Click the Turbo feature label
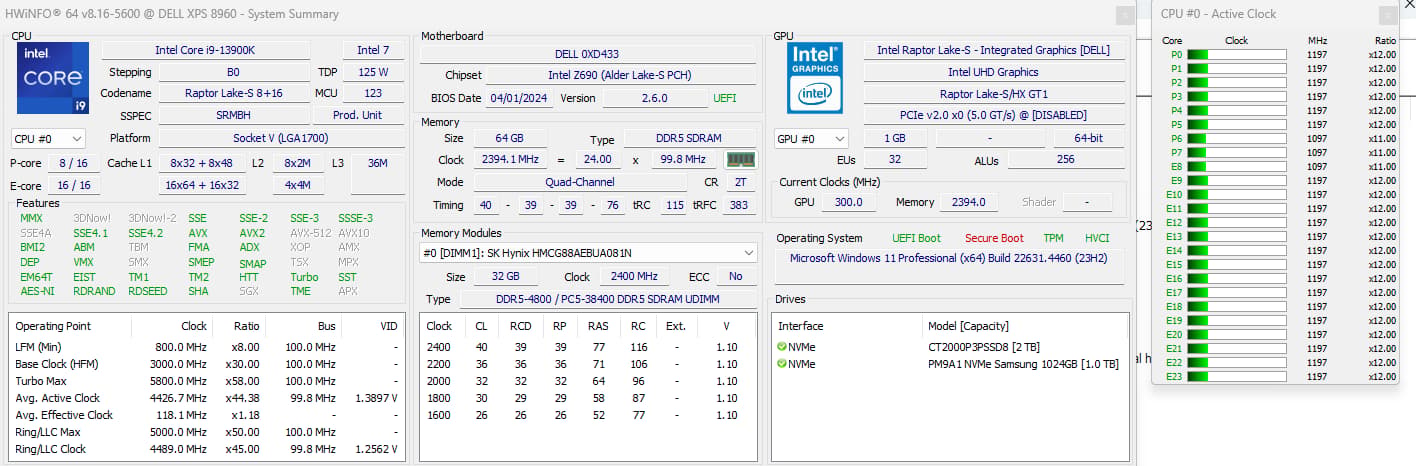 304,277
